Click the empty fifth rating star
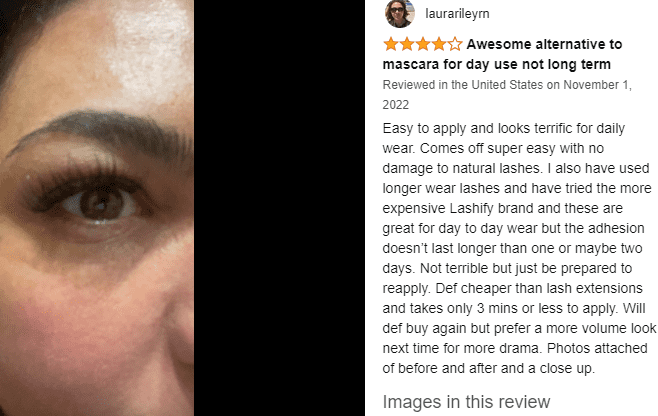 454,44
